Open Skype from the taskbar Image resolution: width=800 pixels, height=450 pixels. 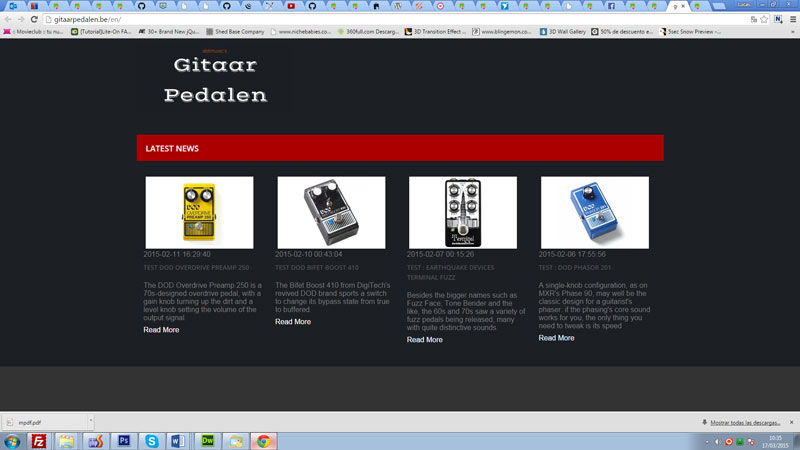[152, 441]
